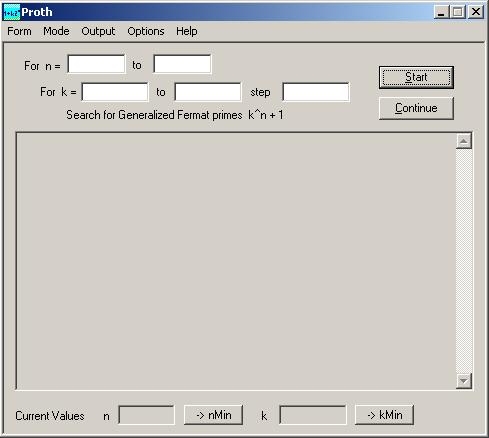Viewport: 489px width, 438px height.
Task: Focus the step input field
Action: click(316, 92)
